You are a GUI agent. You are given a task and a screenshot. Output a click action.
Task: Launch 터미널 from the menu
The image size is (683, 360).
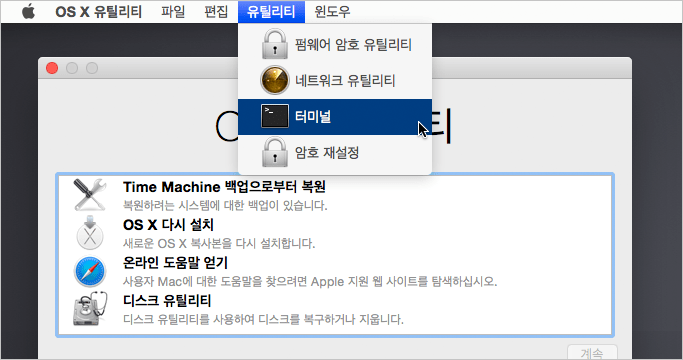(x=335, y=117)
